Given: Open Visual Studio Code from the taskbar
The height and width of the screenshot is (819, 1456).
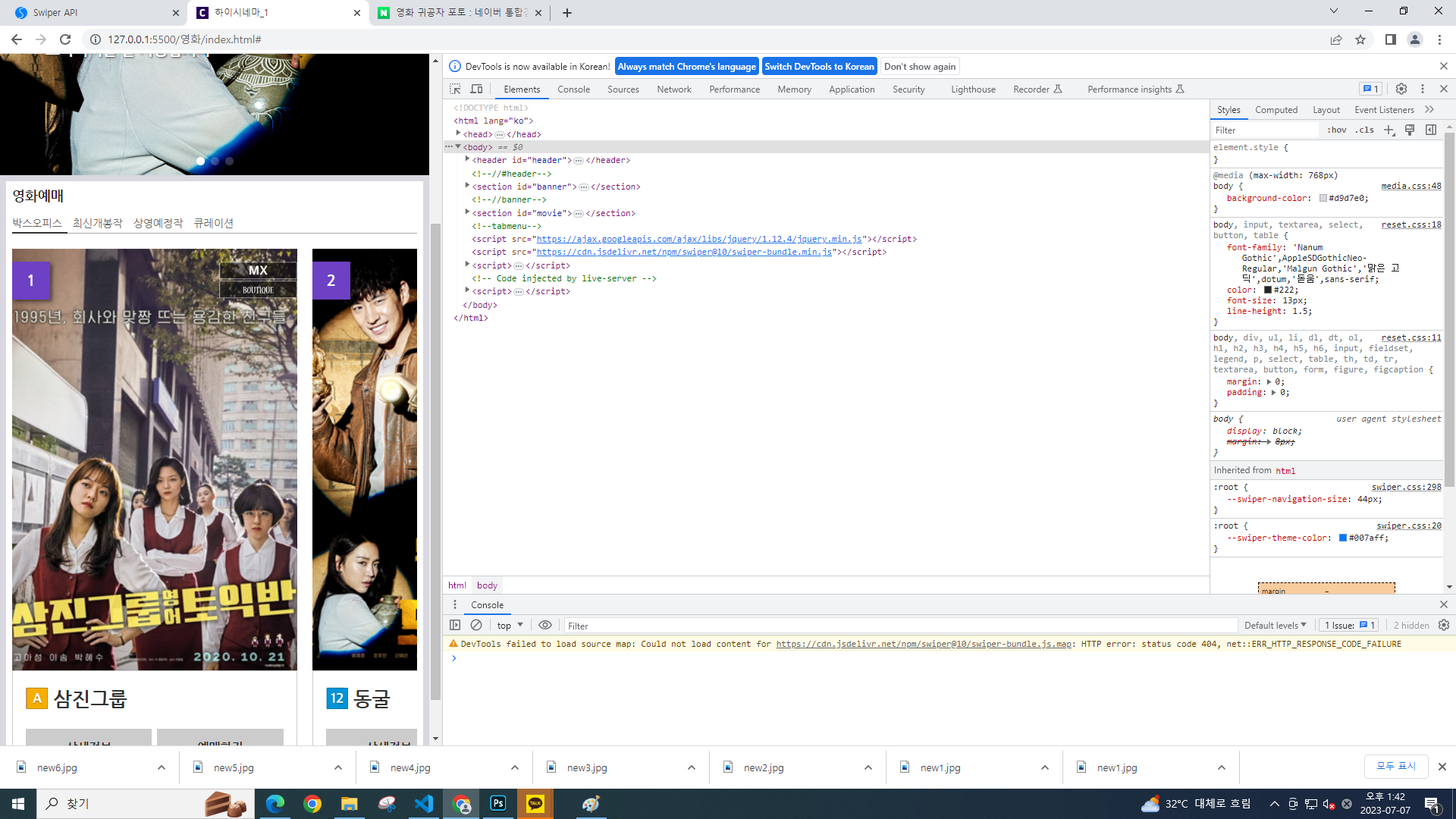Looking at the screenshot, I should [423, 803].
